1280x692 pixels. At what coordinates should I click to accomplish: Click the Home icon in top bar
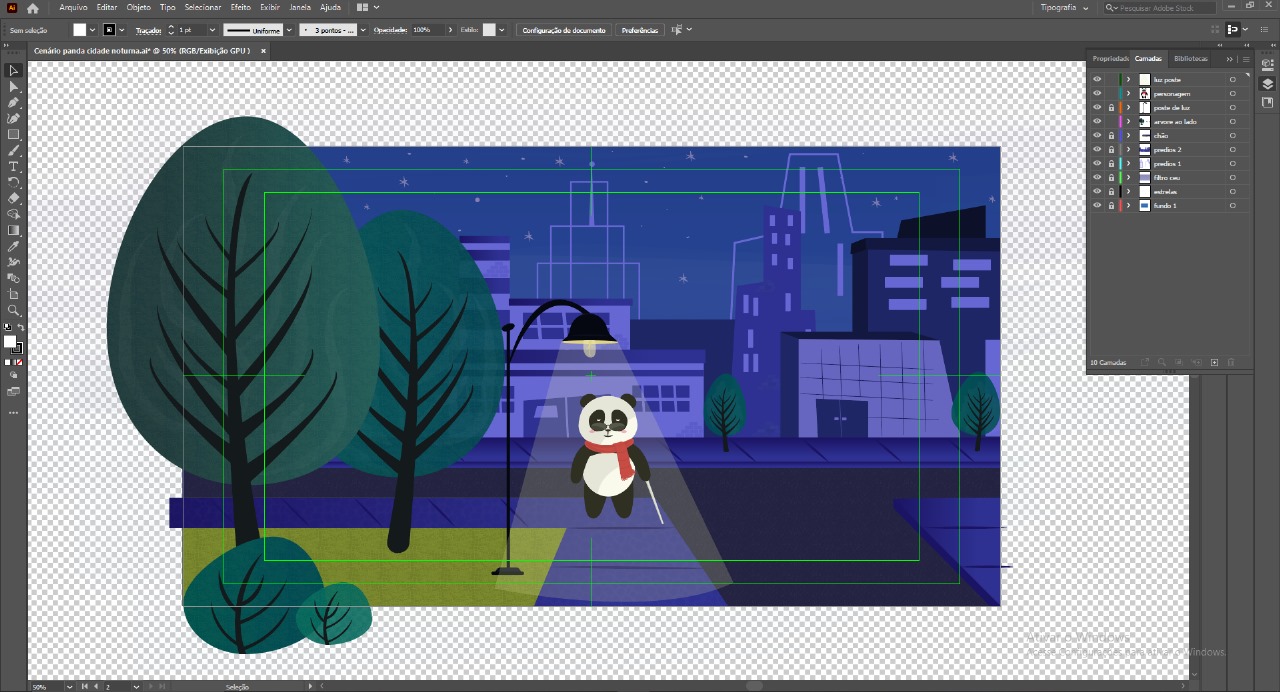point(33,8)
